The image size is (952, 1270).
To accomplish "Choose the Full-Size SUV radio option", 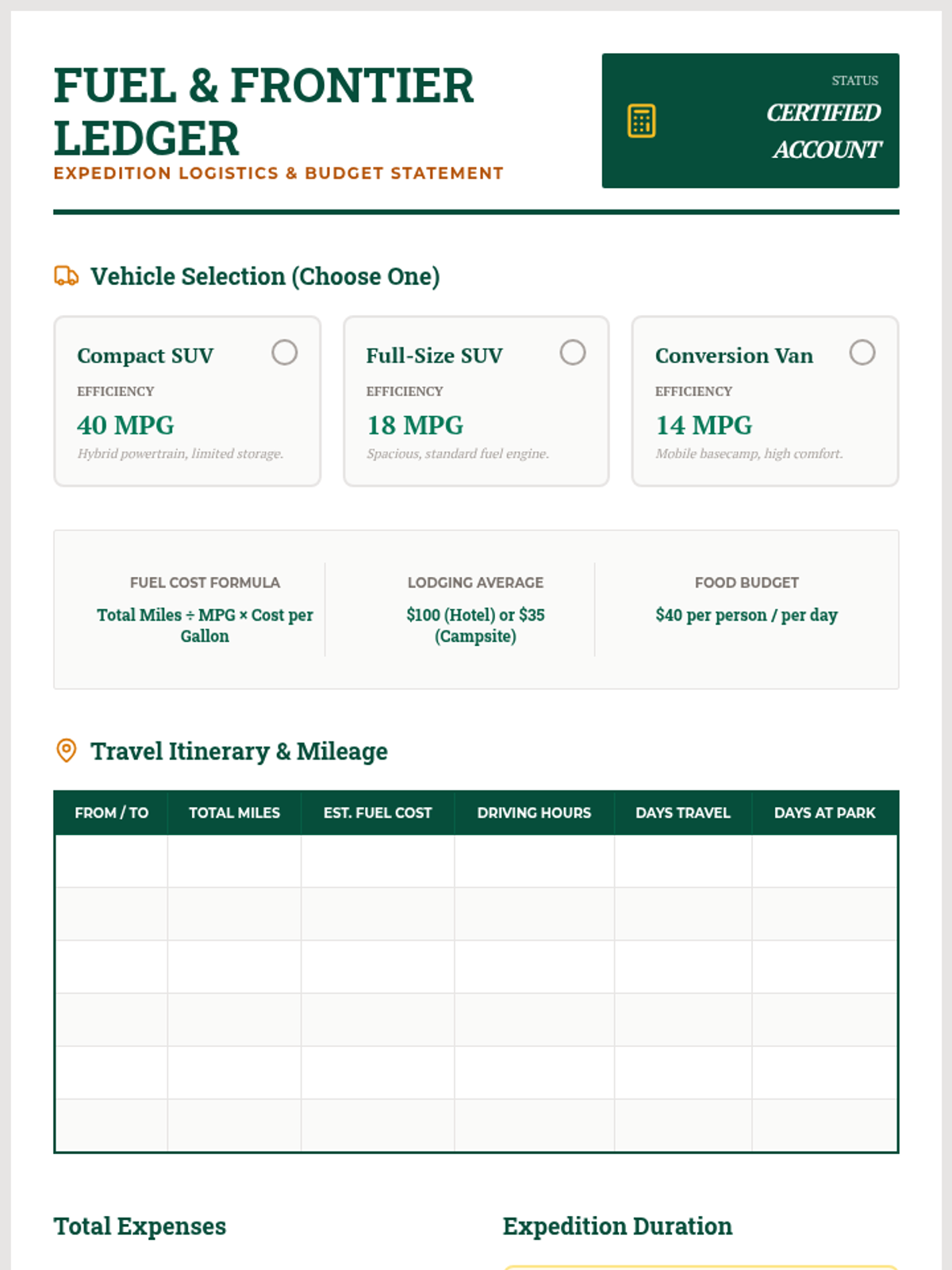I will [x=573, y=352].
